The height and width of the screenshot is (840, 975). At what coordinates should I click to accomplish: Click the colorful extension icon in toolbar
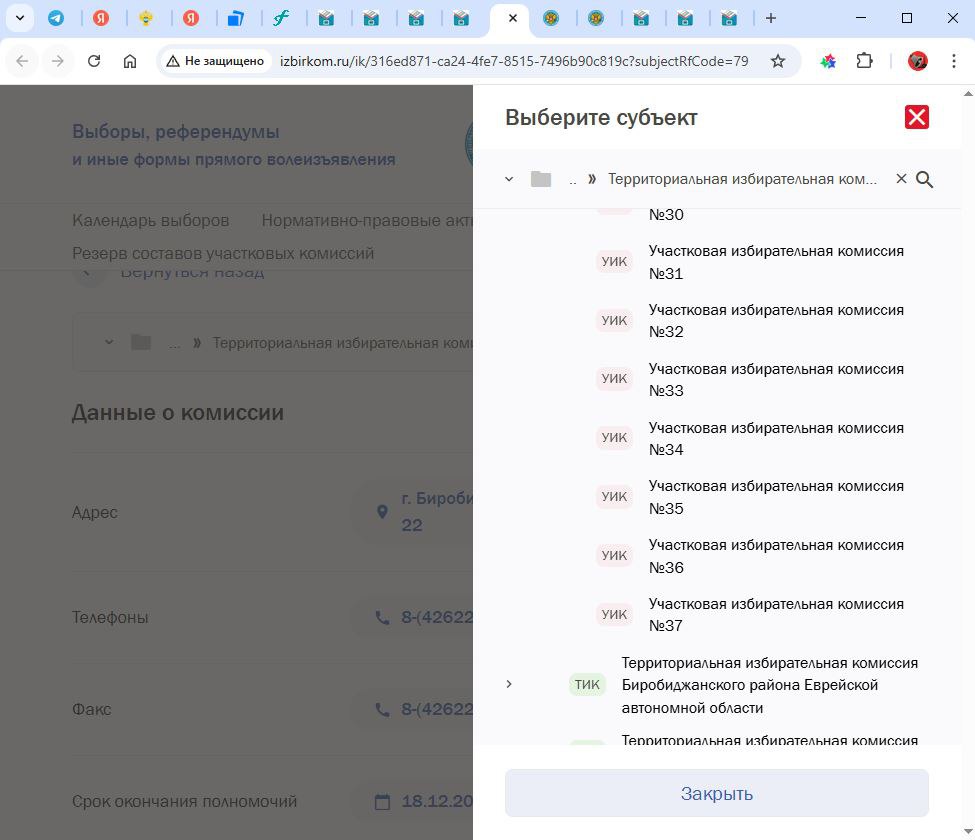click(828, 61)
